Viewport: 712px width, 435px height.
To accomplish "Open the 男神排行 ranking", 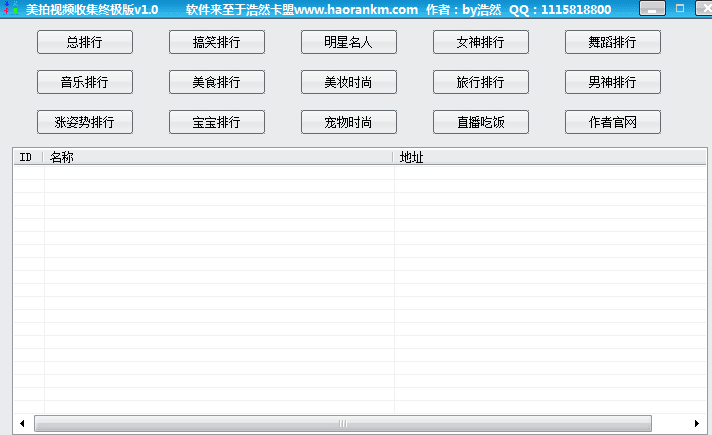I will point(613,82).
